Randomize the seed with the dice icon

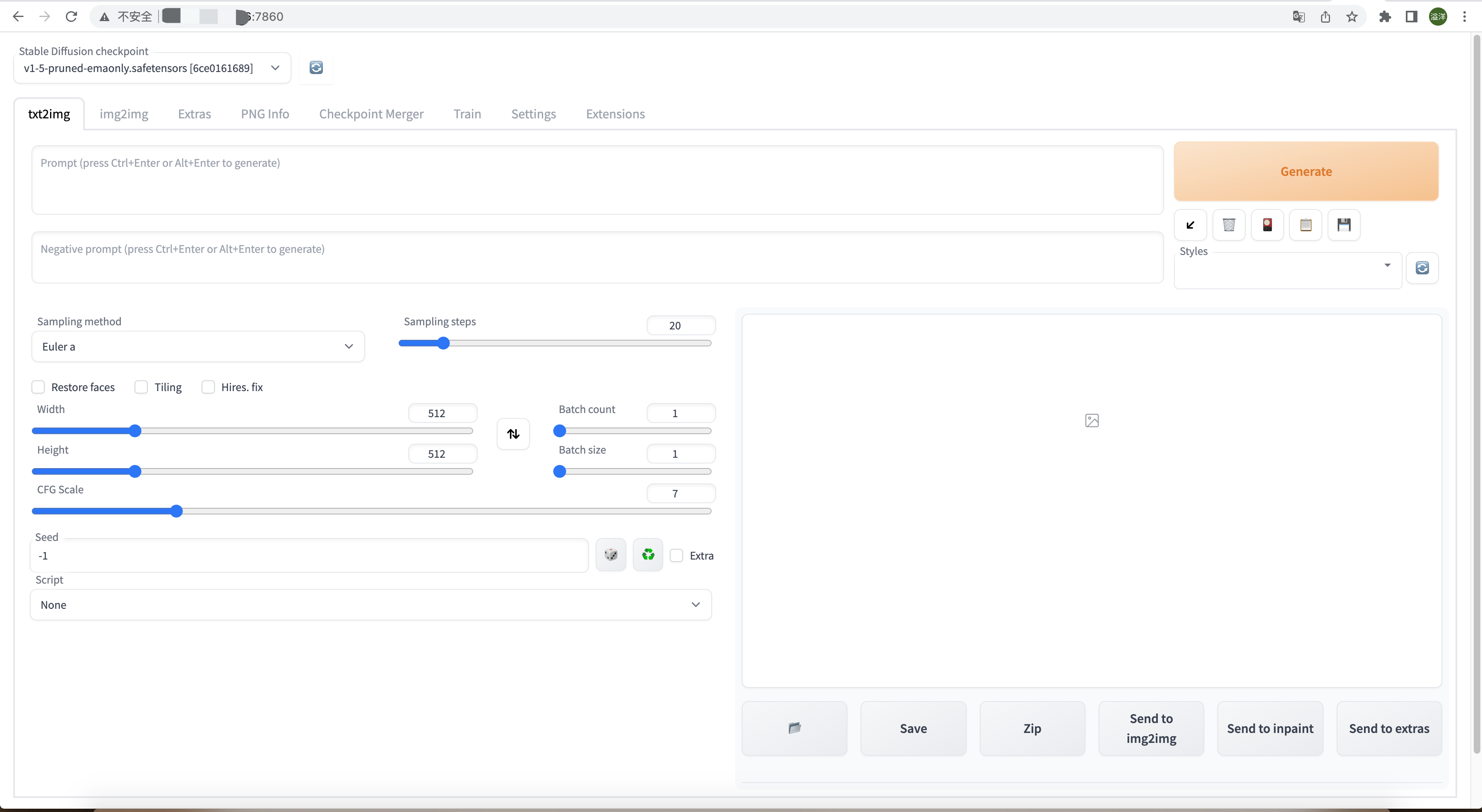click(x=611, y=555)
